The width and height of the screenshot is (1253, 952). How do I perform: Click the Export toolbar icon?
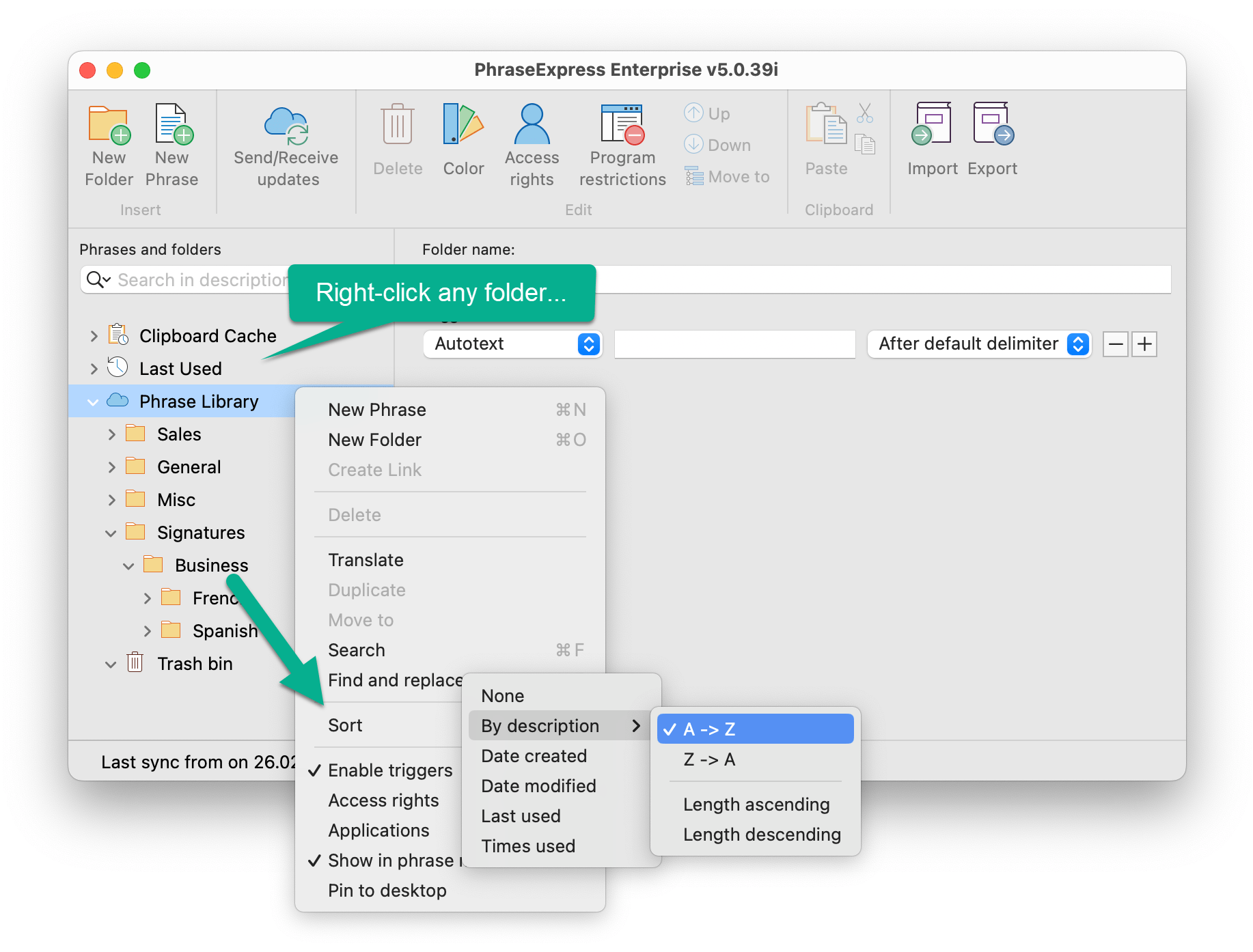993,124
